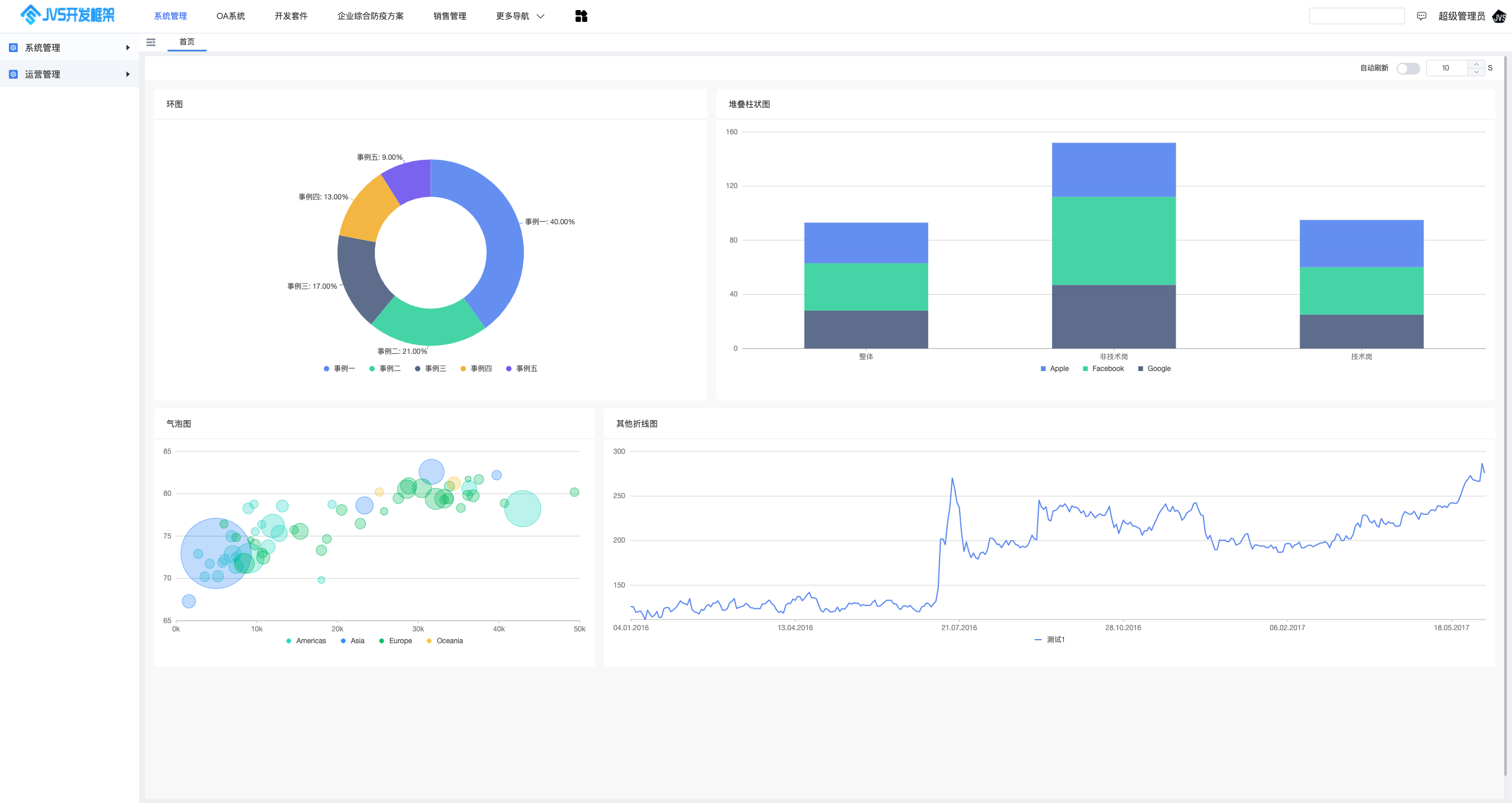This screenshot has height=803, width=1512.
Task: Open the app grid icon
Action: click(x=581, y=16)
